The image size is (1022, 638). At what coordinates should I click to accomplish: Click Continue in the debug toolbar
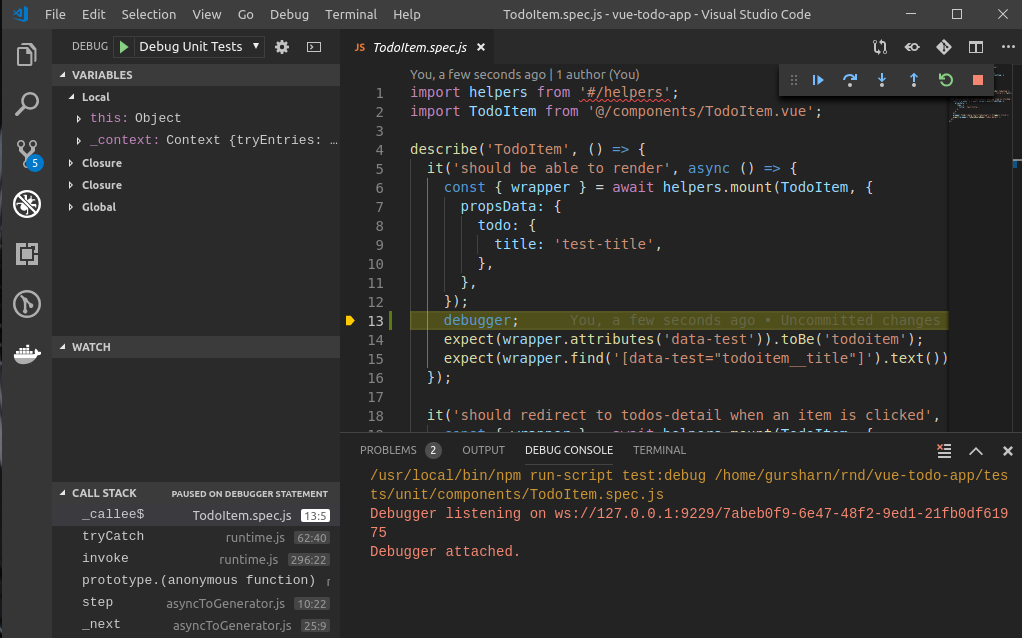click(818, 80)
